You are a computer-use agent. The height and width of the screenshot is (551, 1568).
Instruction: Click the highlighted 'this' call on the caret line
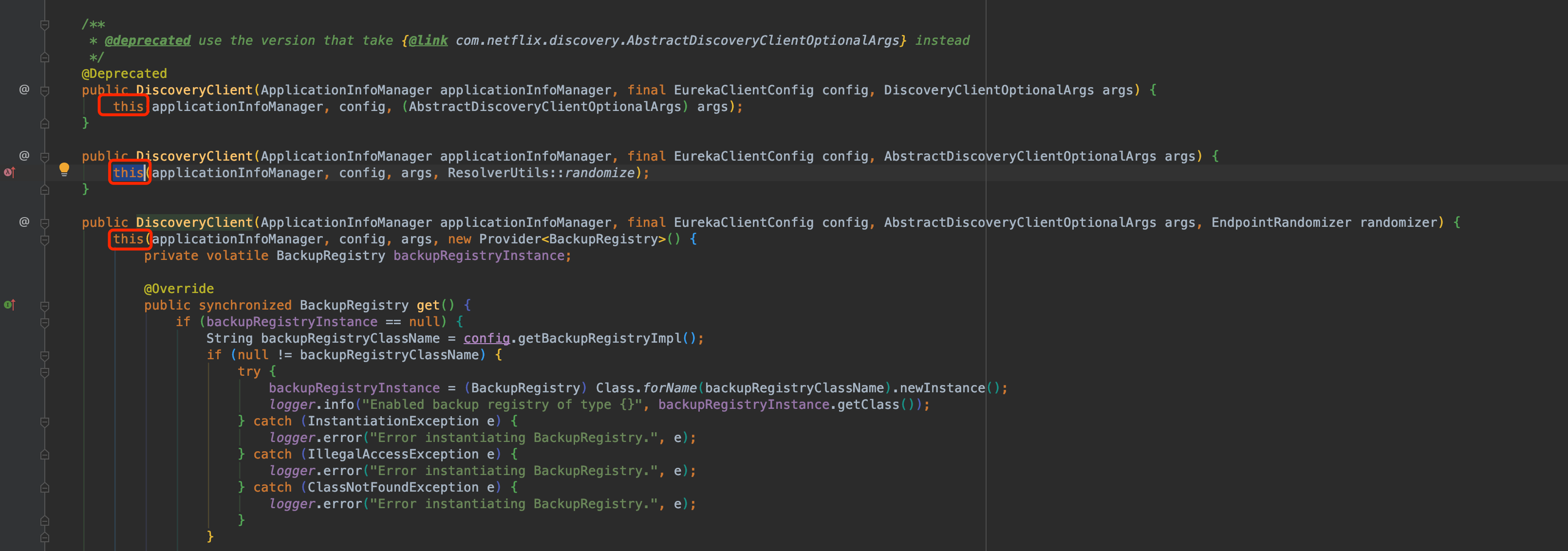click(128, 173)
